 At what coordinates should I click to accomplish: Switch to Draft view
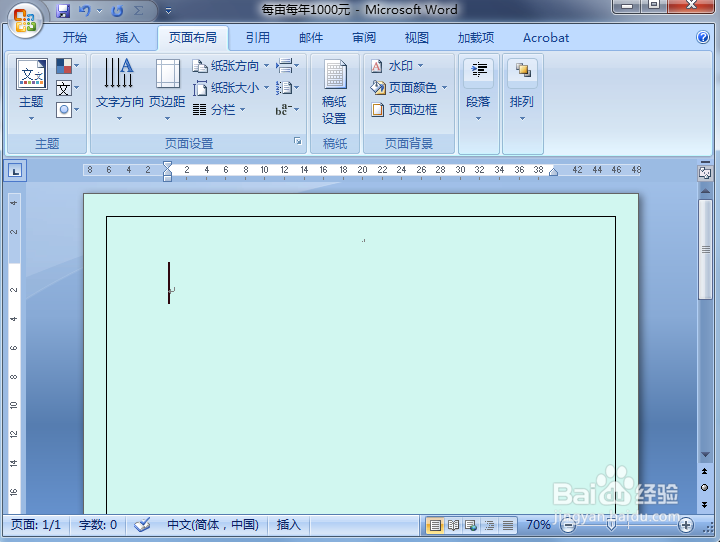click(x=508, y=525)
